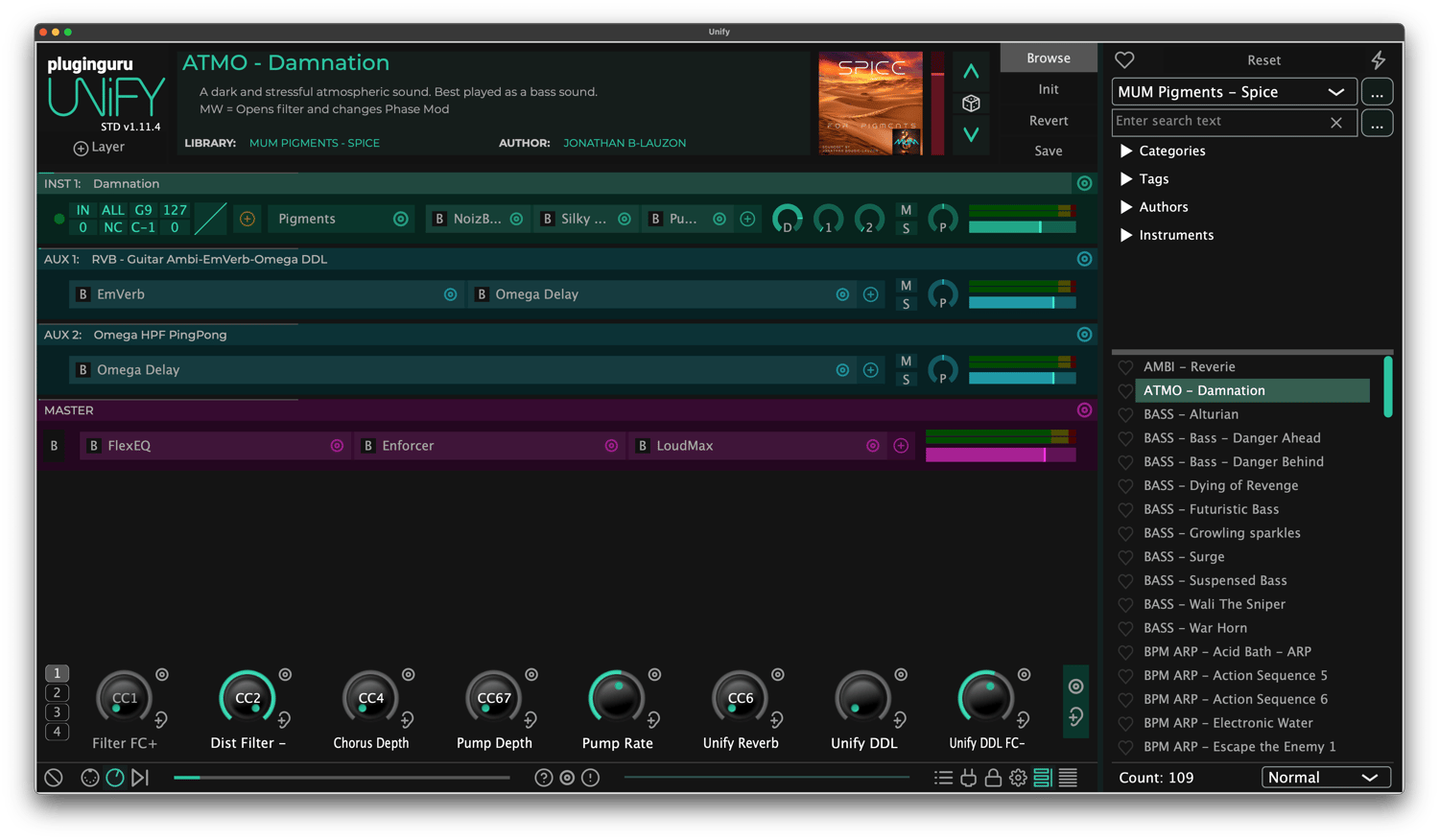Click the Save button
The width and height of the screenshot is (1439, 840).
1049,151
